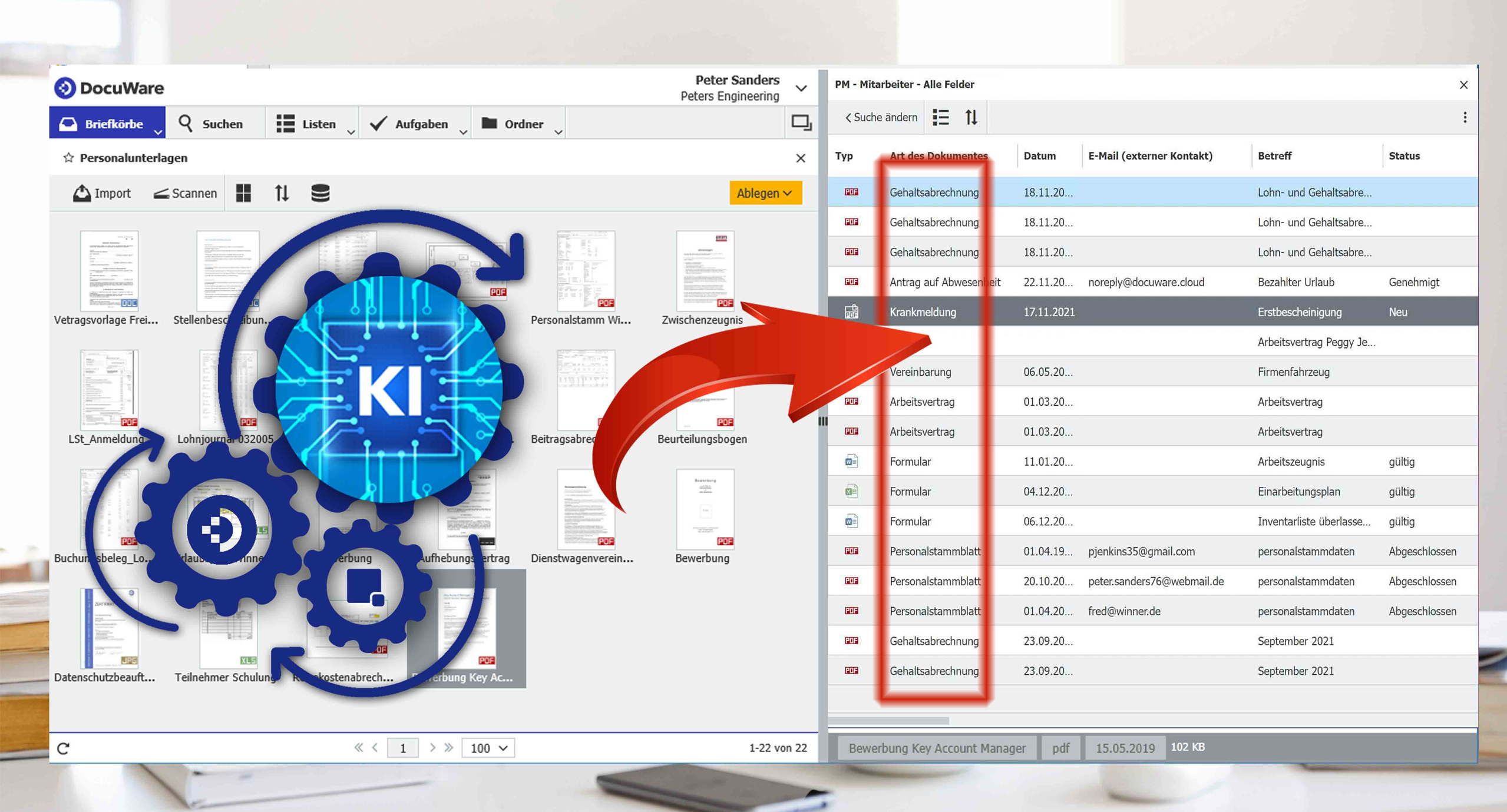Go to previous page arrow
Viewport: 1507px width, 812px height.
(375, 747)
